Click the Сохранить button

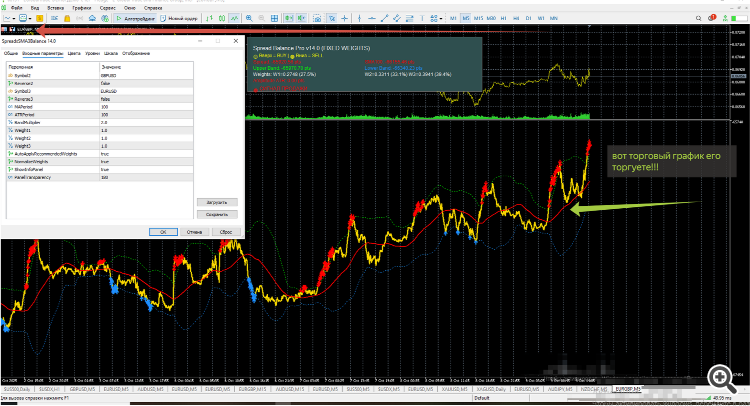pyautogui.click(x=217, y=215)
